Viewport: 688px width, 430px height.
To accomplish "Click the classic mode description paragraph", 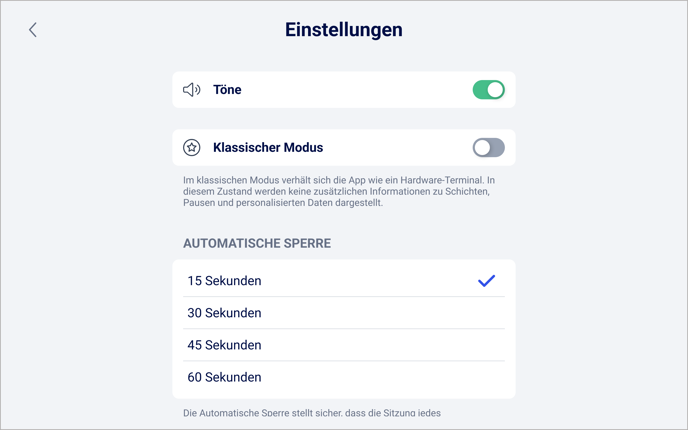I will [338, 191].
